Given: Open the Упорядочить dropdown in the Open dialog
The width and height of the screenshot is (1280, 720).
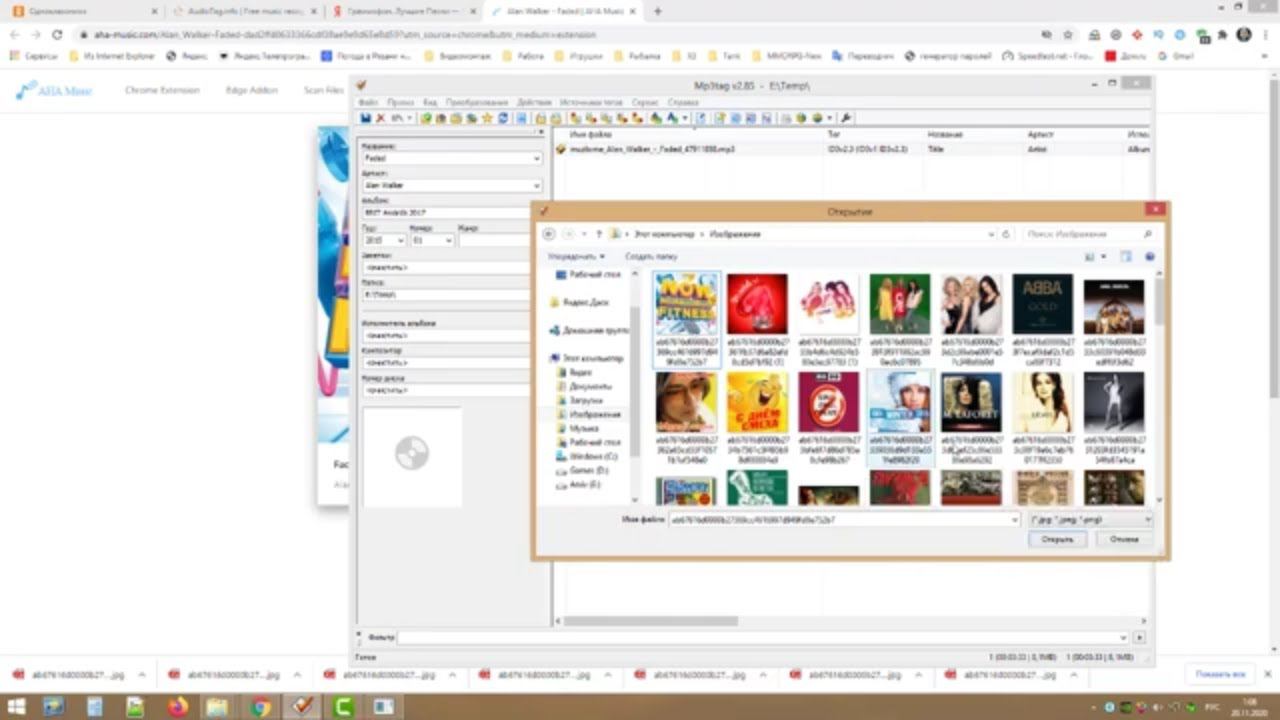Looking at the screenshot, I should (576, 257).
